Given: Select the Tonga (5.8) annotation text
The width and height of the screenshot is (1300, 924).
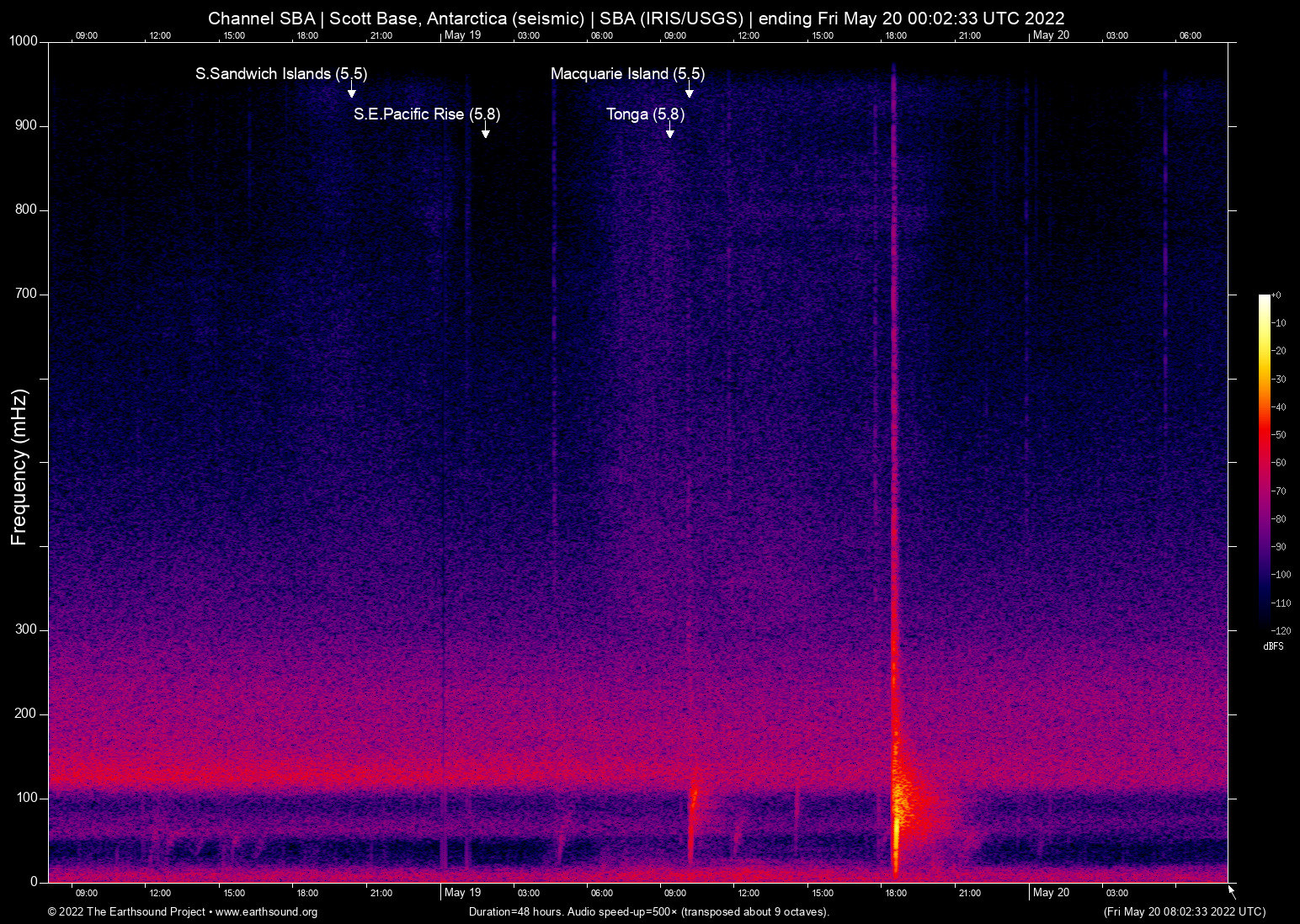Looking at the screenshot, I should [645, 114].
